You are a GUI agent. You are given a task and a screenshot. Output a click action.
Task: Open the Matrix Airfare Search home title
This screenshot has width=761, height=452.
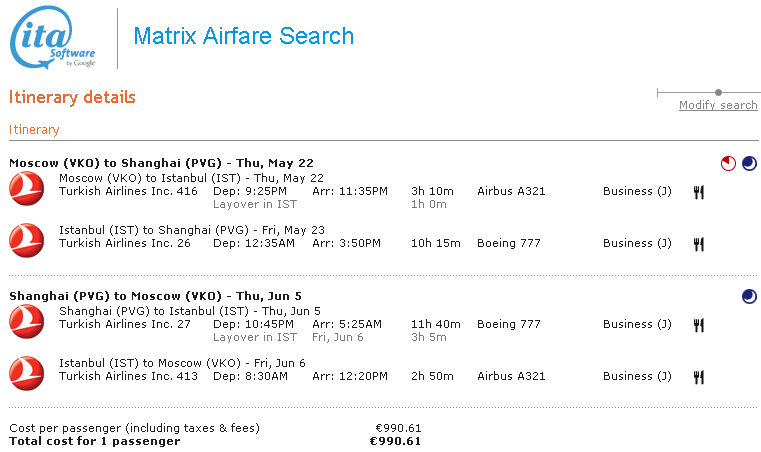tap(243, 37)
